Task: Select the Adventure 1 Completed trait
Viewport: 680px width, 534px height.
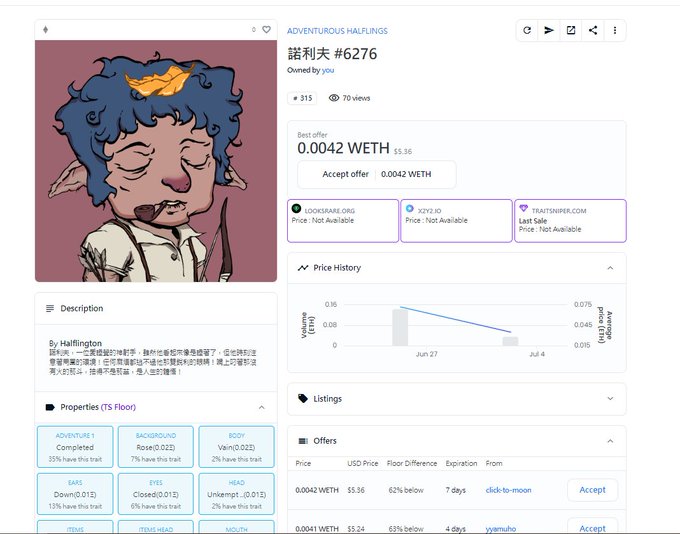Action: coord(75,447)
